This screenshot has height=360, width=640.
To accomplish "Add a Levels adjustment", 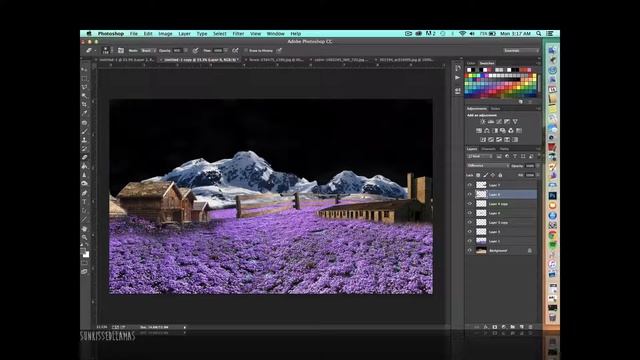I will point(491,122).
